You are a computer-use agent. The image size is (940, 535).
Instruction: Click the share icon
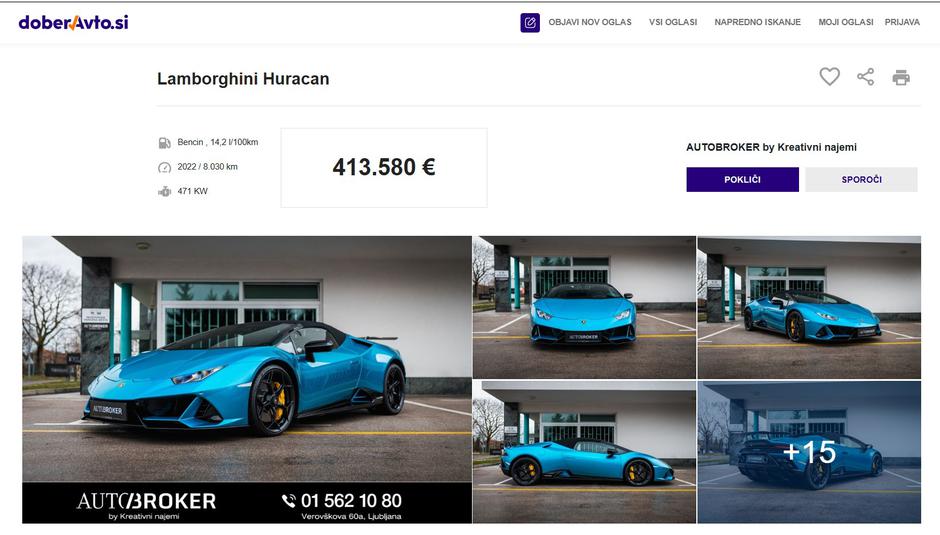click(866, 77)
